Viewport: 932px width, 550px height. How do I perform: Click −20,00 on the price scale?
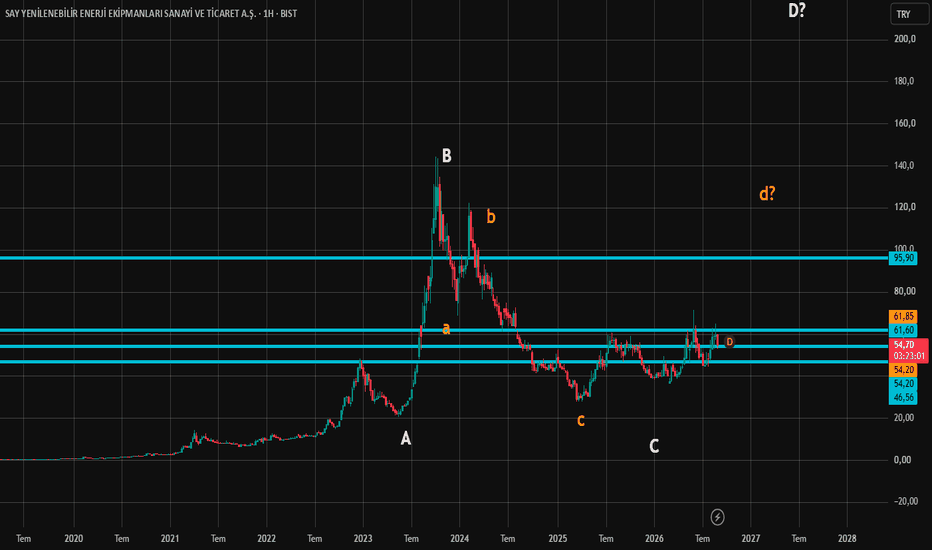tap(906, 501)
